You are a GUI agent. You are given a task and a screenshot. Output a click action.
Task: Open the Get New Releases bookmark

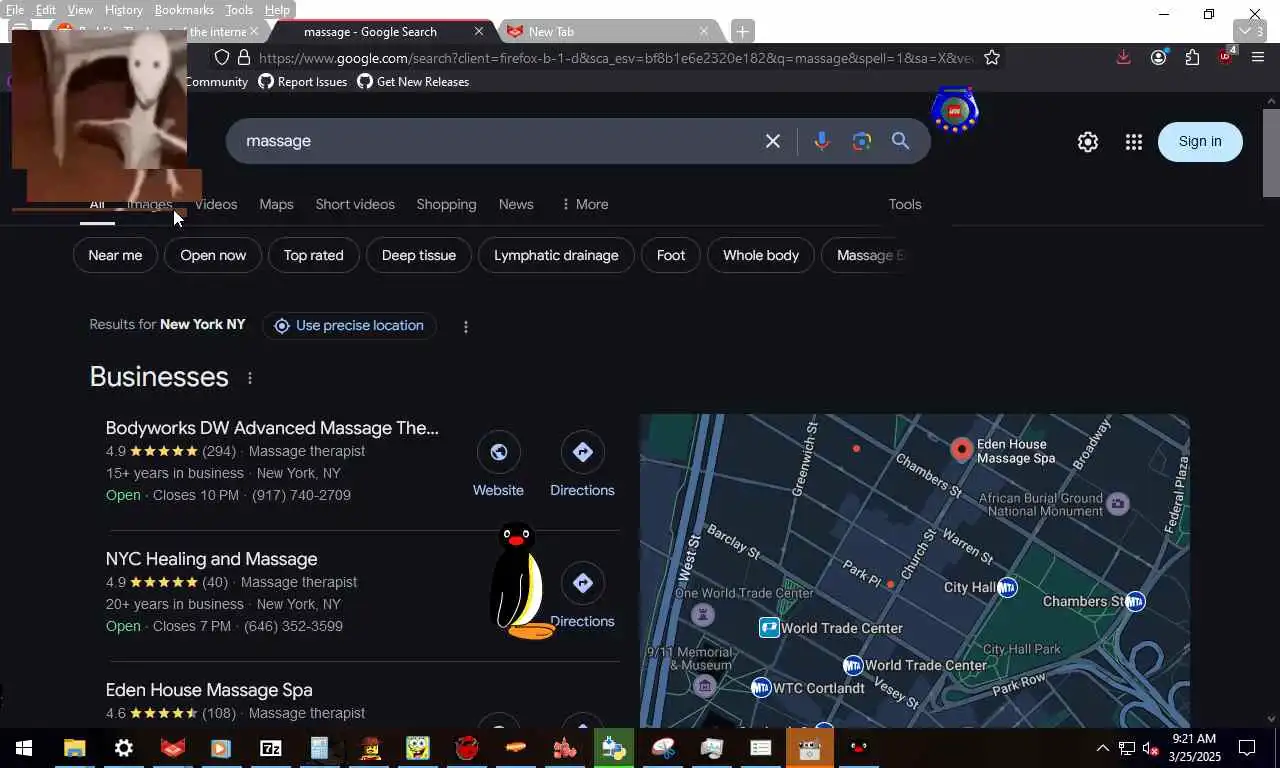[413, 82]
